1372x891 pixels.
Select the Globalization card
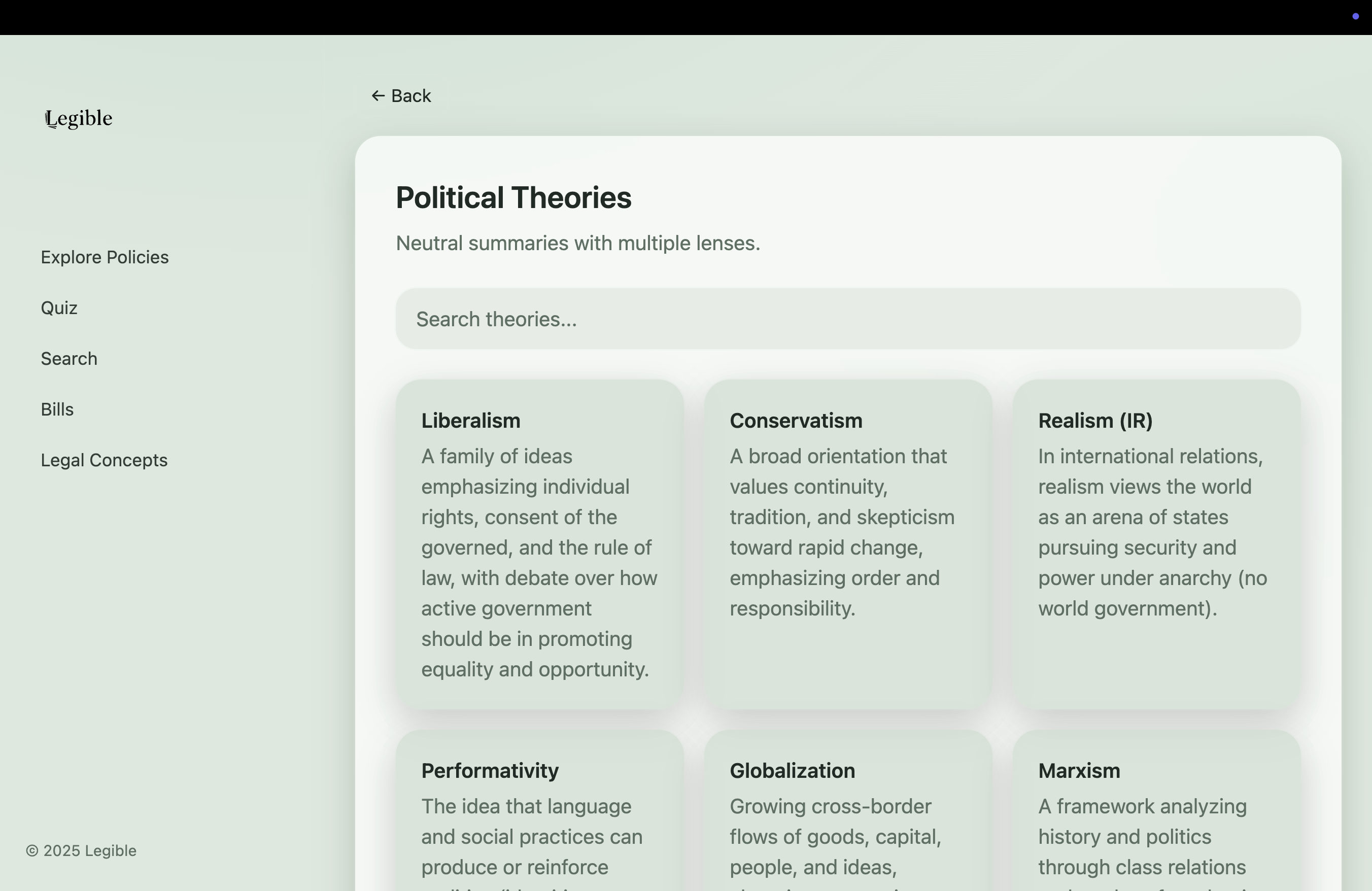click(x=792, y=771)
